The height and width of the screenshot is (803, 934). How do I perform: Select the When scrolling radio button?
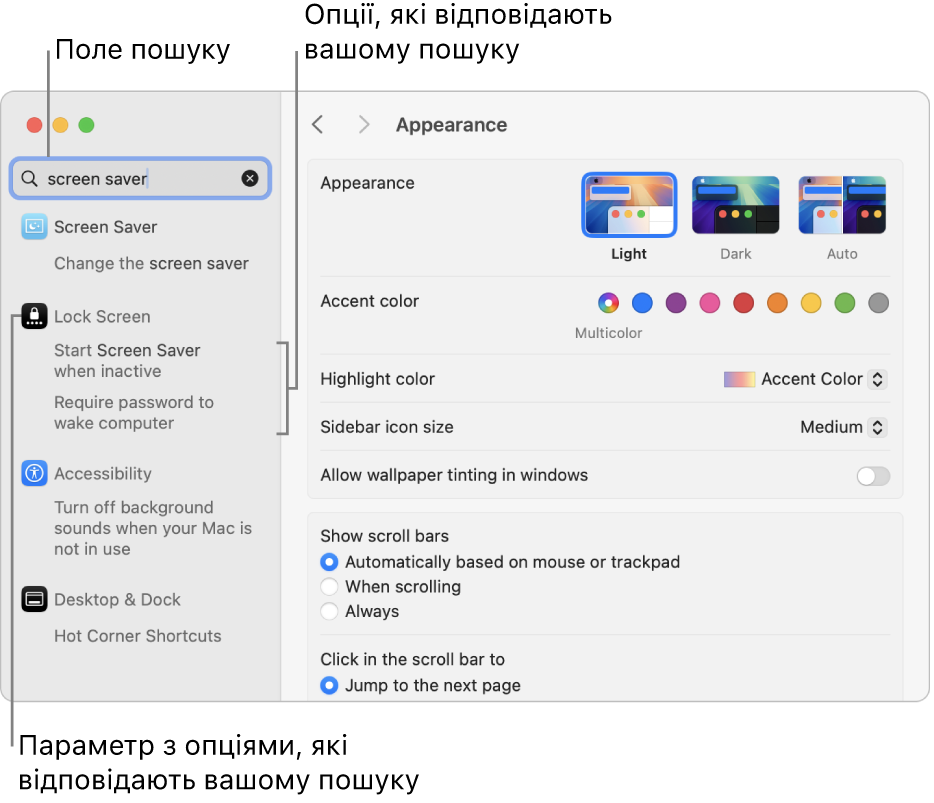[329, 587]
